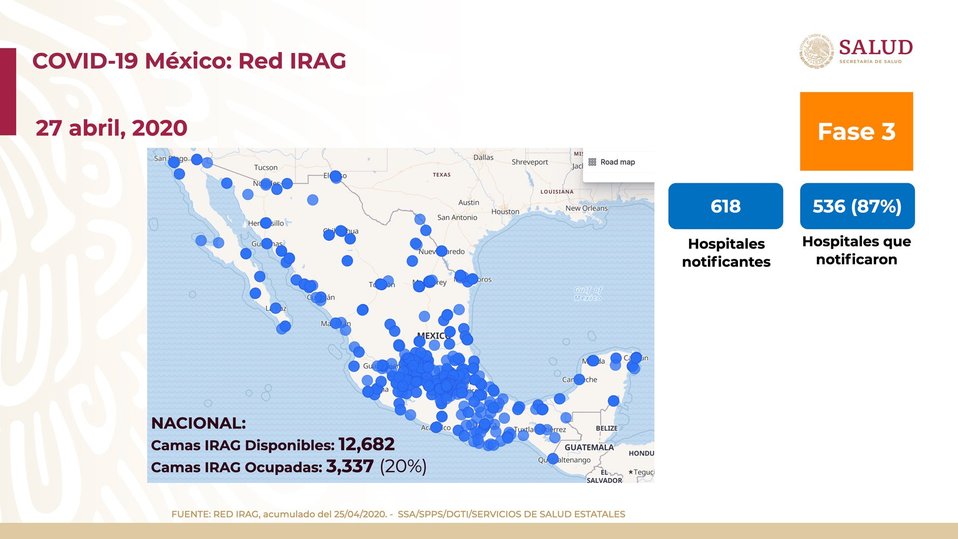Image resolution: width=958 pixels, height=539 pixels.
Task: Click the blue 536 (87%) box
Action: pyautogui.click(x=856, y=207)
